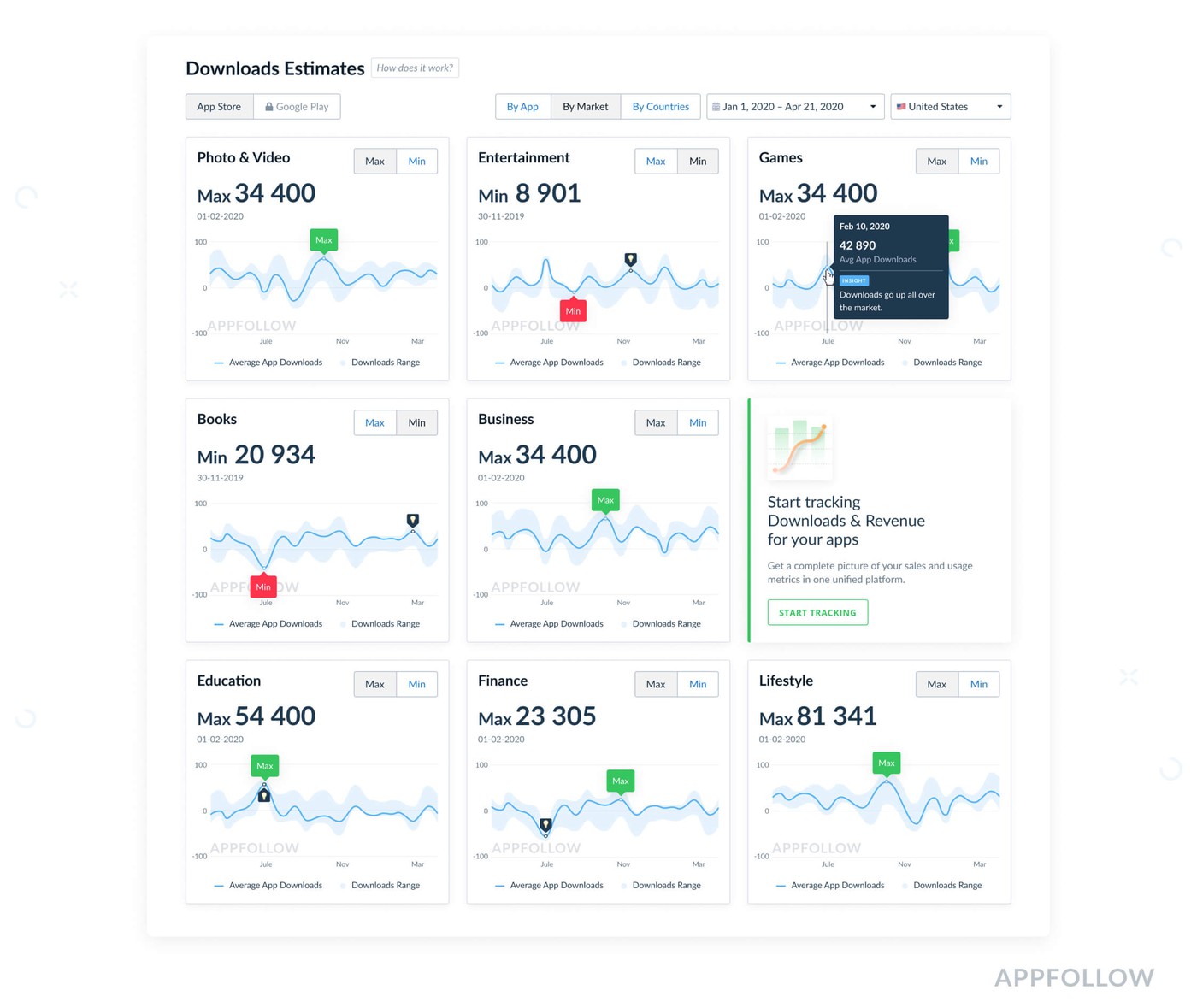Open the 'How does it work?' link
Screen dimensions: 1197x1008
point(415,68)
